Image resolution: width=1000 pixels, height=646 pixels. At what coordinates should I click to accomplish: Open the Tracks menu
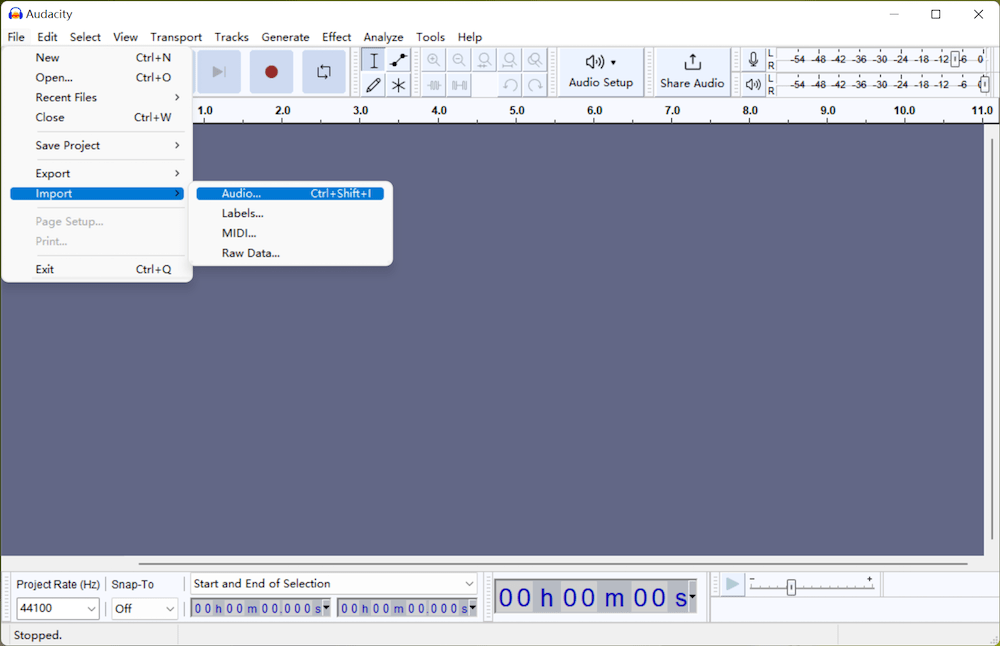(x=232, y=37)
